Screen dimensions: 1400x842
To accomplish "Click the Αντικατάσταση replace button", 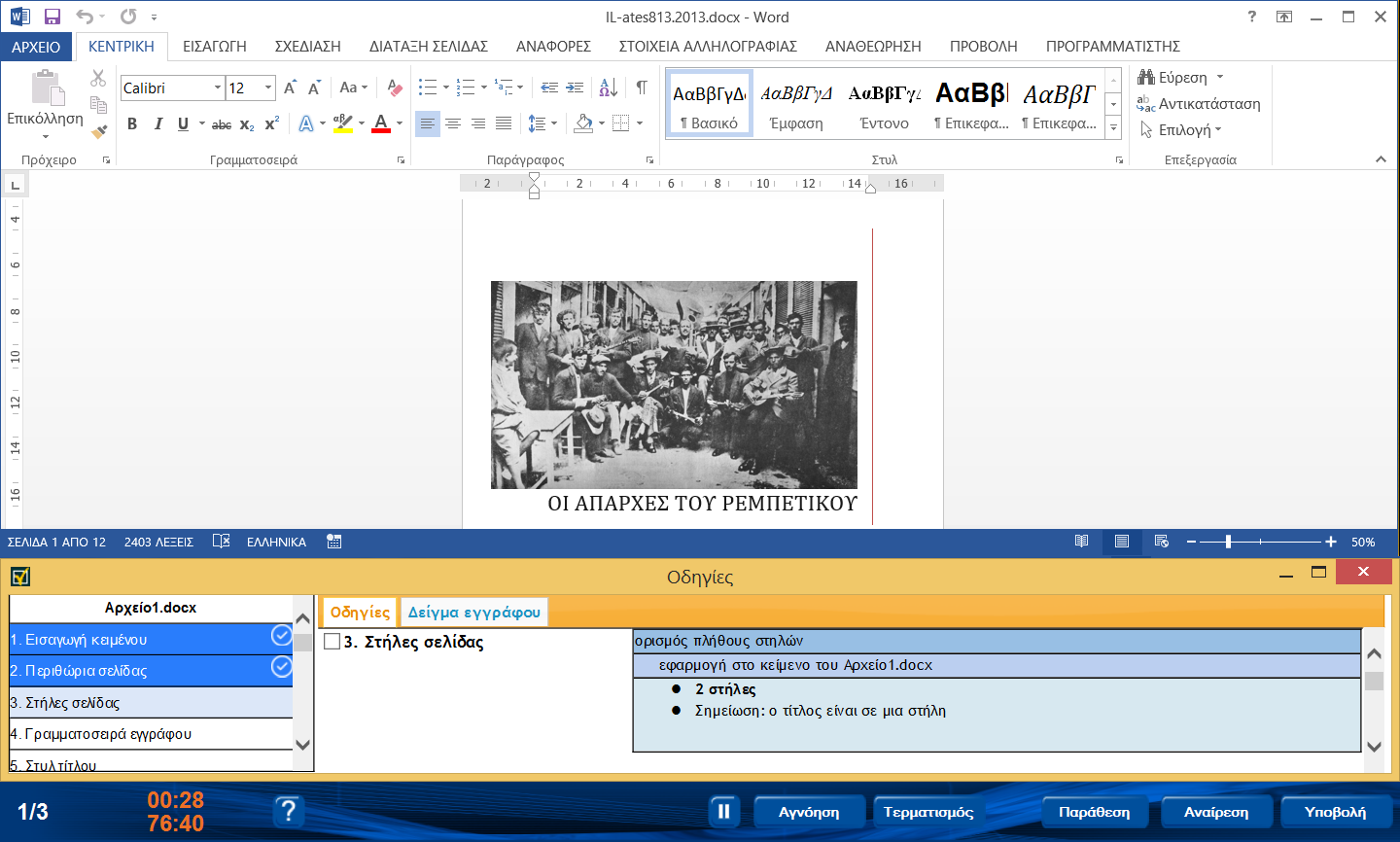I will pos(1199,104).
